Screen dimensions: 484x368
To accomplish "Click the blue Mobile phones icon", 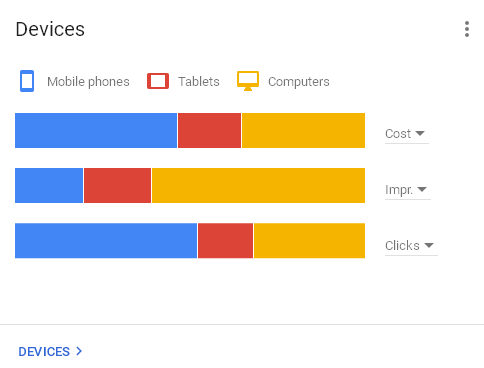I will (x=27, y=81).
